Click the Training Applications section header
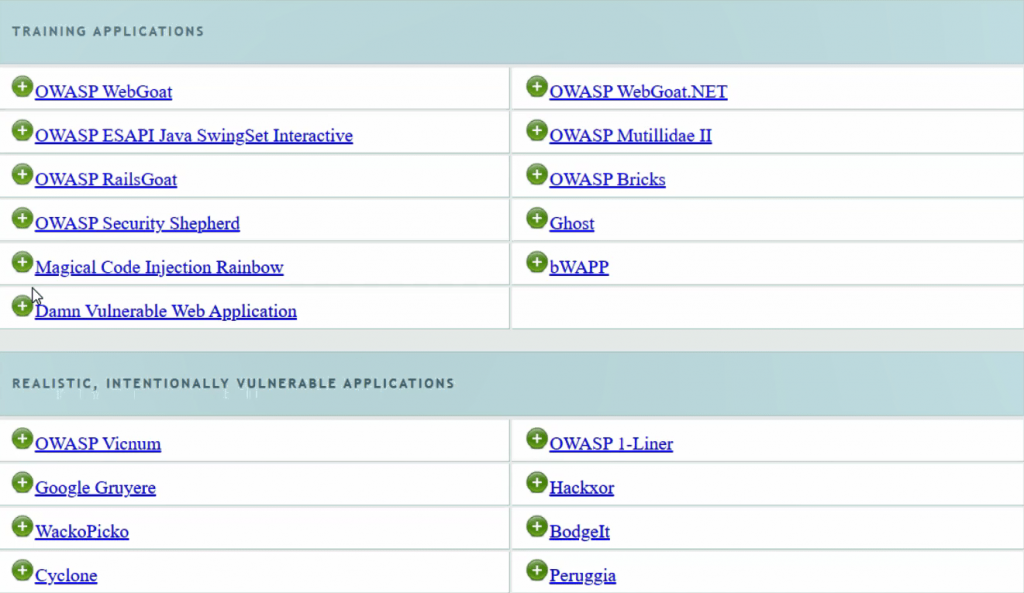The width and height of the screenshot is (1024, 593). coord(107,31)
